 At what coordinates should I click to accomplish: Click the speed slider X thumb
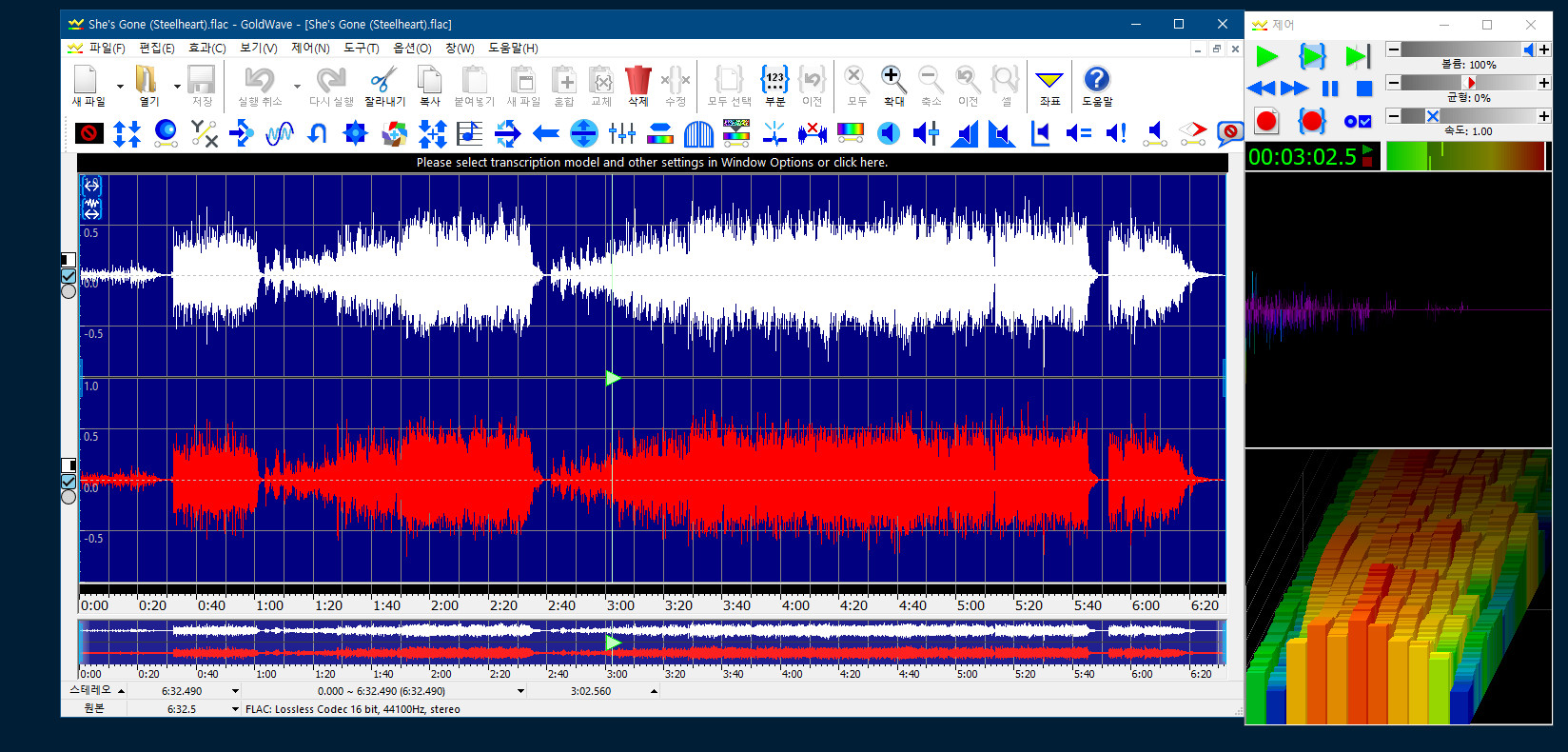click(1432, 116)
